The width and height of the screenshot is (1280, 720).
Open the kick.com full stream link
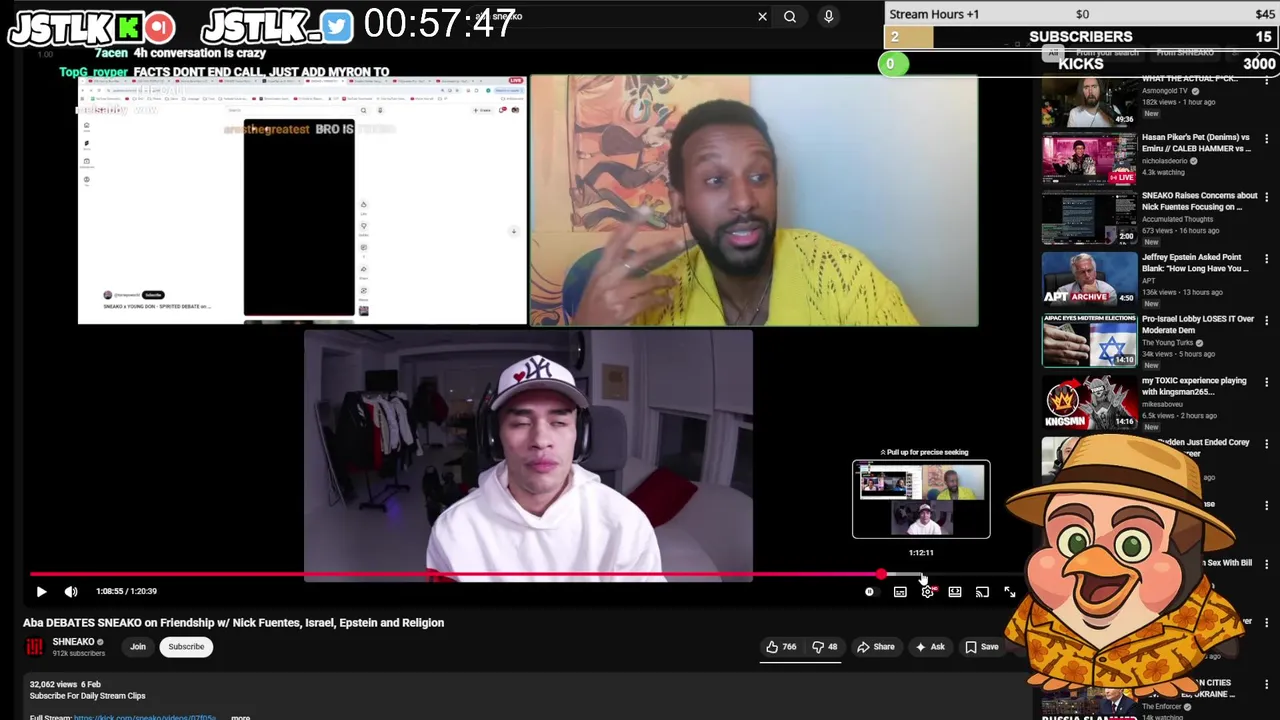click(x=144, y=717)
